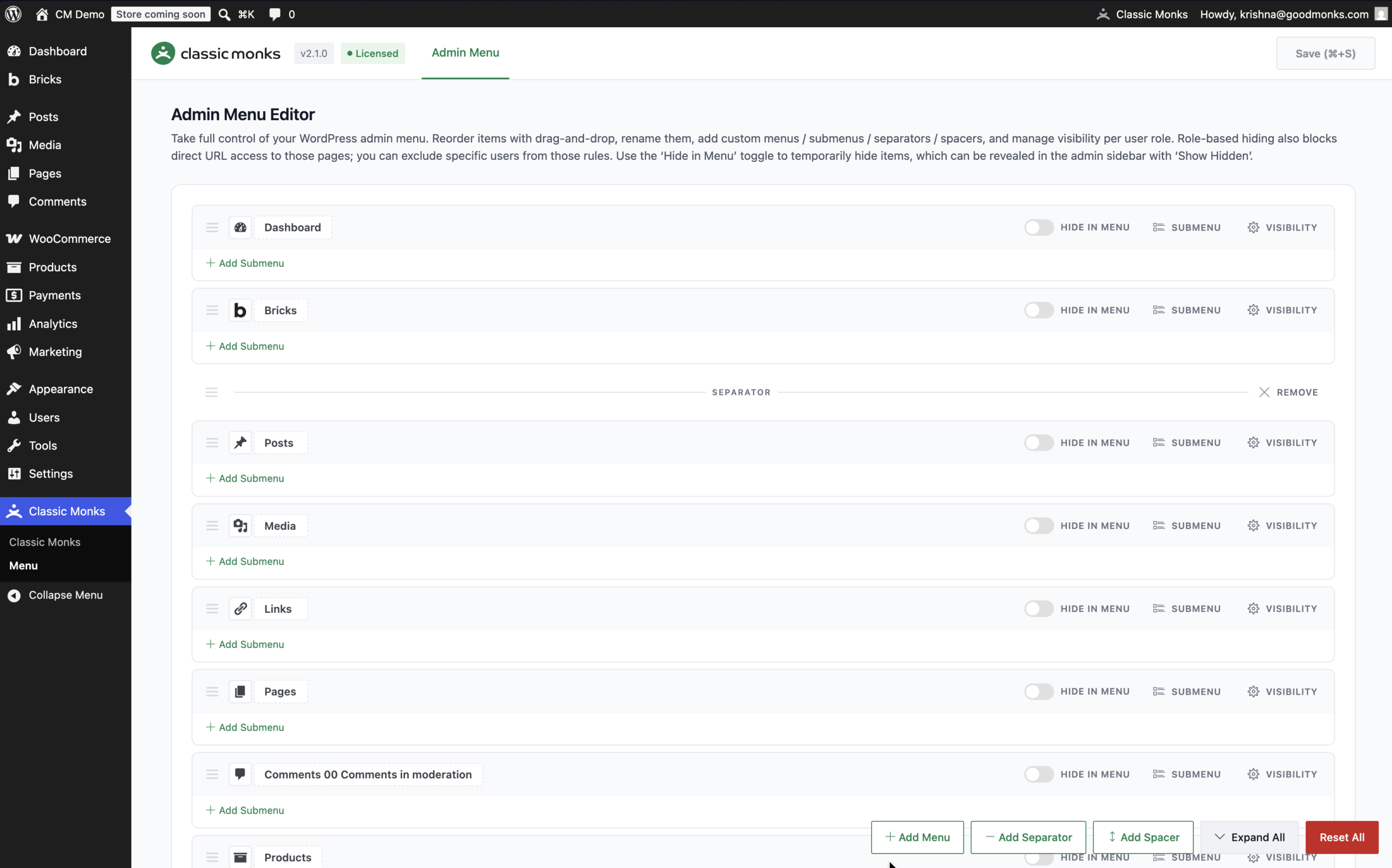Open Visibility settings for Bricks row
Screen dimensions: 1392x868
coord(1282,310)
